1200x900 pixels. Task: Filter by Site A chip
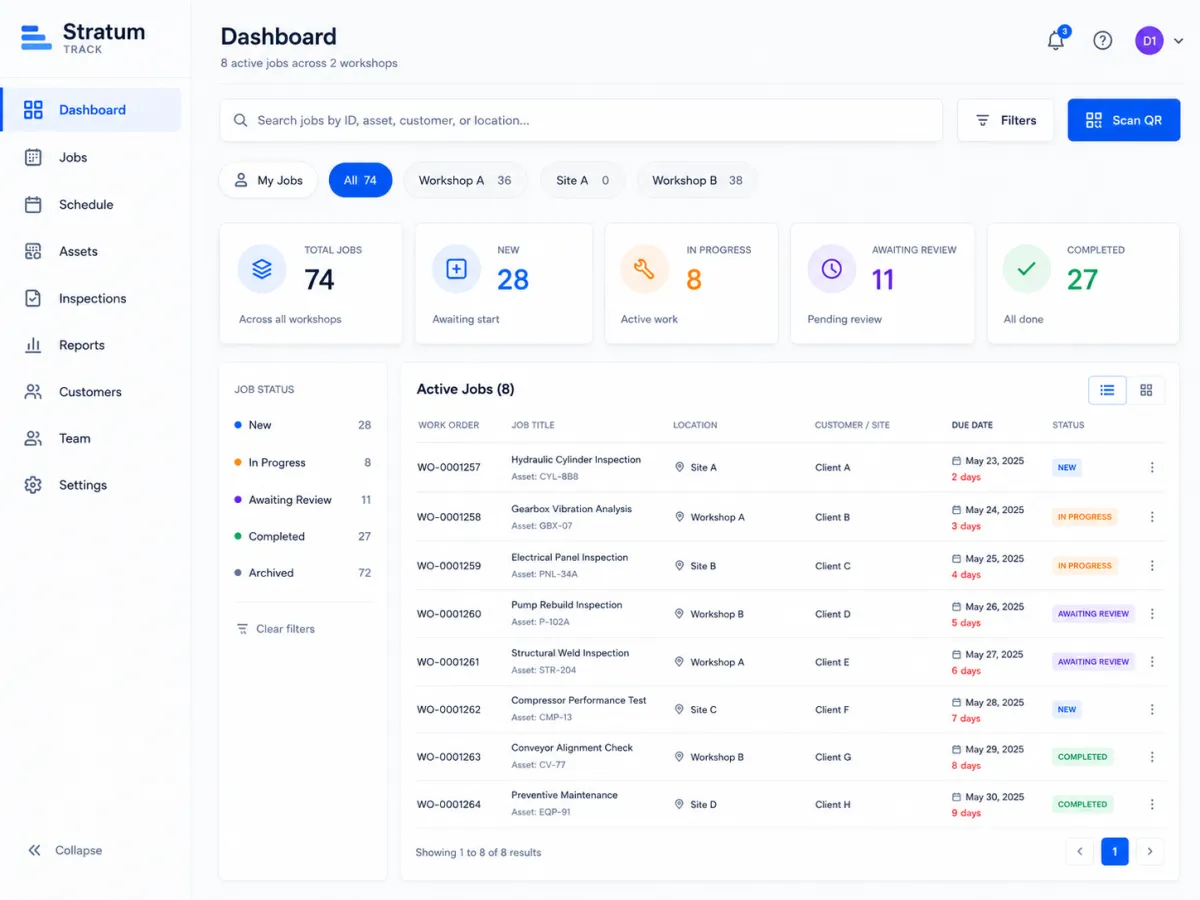coord(583,180)
